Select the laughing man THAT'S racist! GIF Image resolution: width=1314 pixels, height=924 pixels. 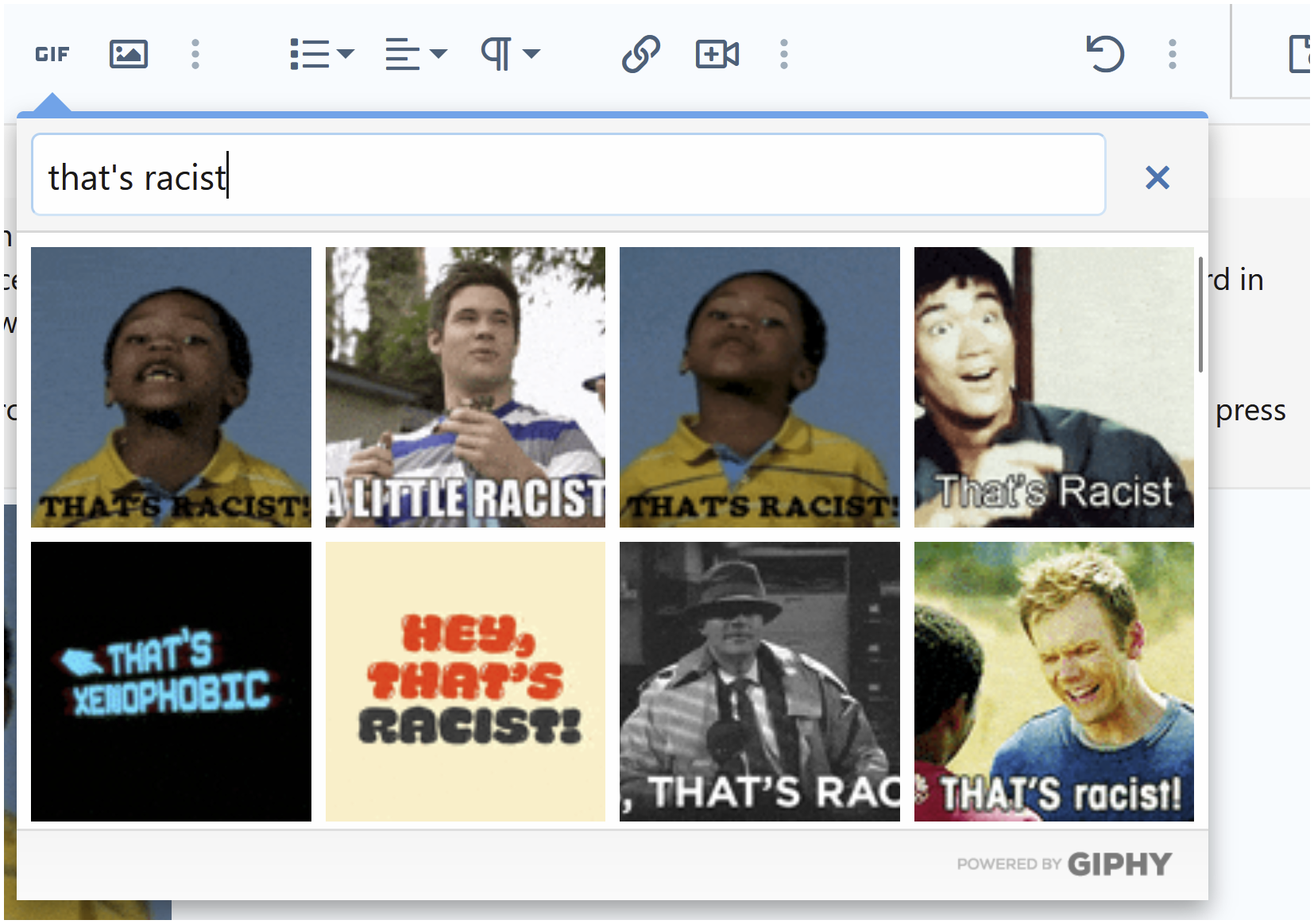1054,682
